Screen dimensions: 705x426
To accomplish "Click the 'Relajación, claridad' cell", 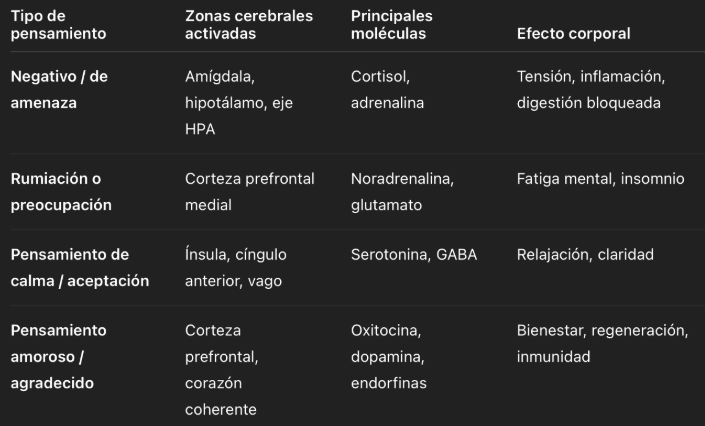I will tap(585, 255).
